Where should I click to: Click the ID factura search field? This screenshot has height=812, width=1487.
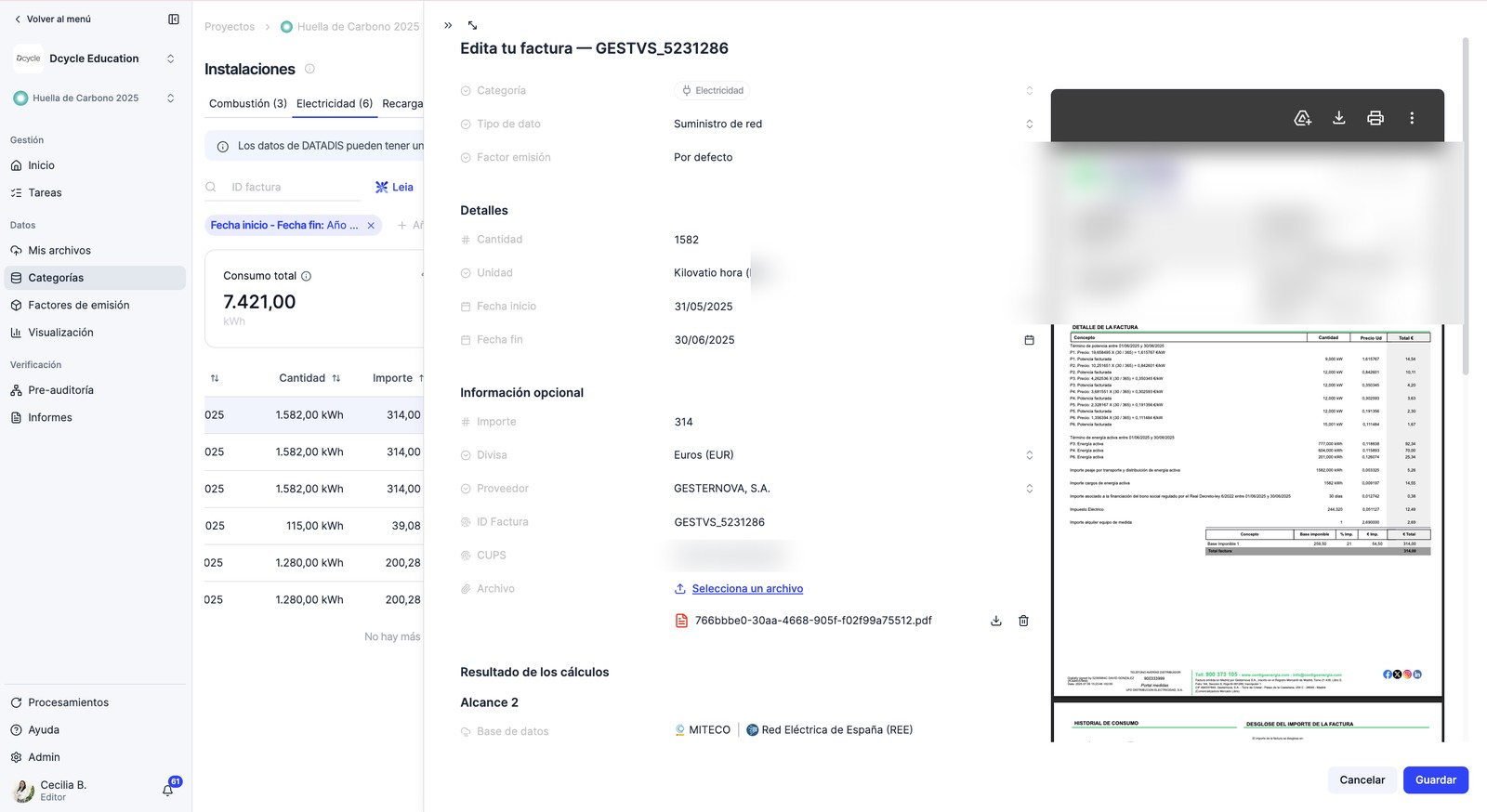coord(293,187)
